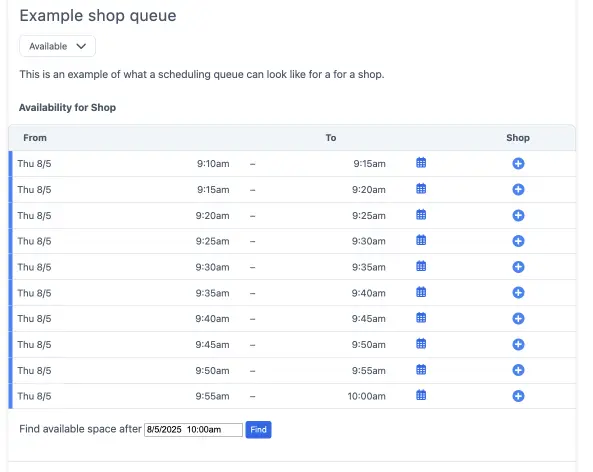This screenshot has width=593, height=472.
Task: Click the To column header
Action: tap(331, 138)
